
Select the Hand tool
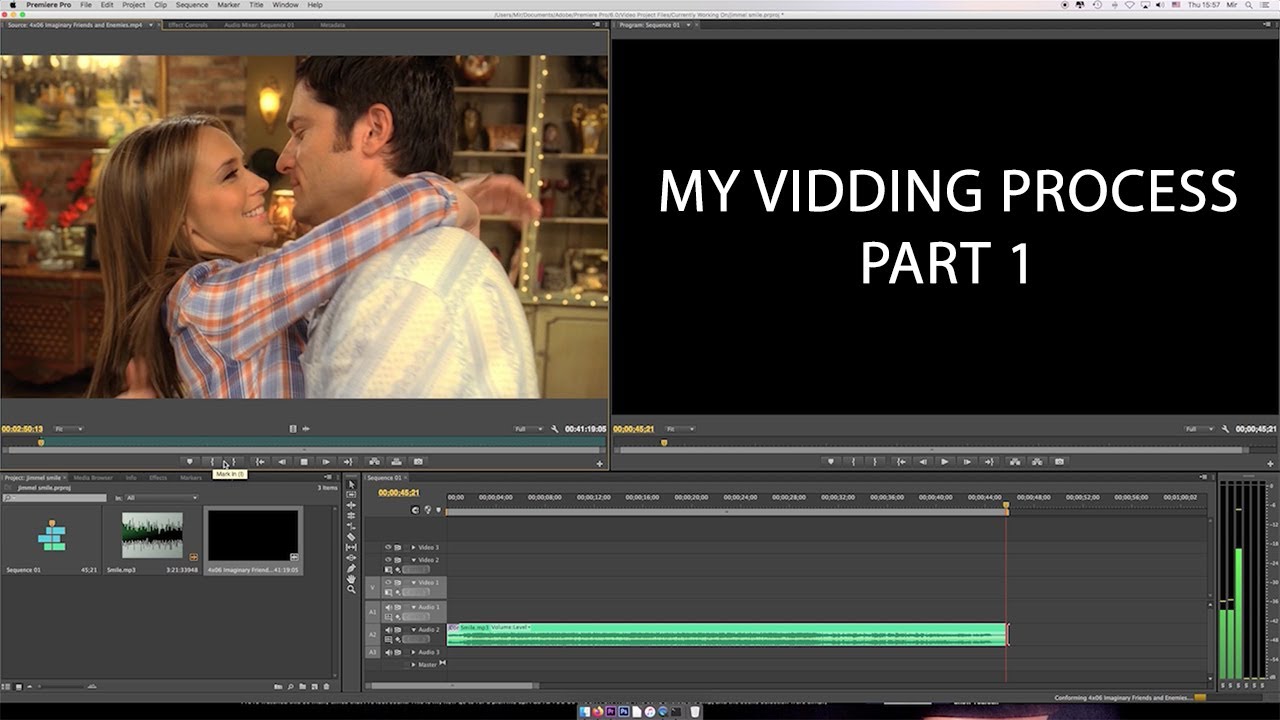point(351,578)
